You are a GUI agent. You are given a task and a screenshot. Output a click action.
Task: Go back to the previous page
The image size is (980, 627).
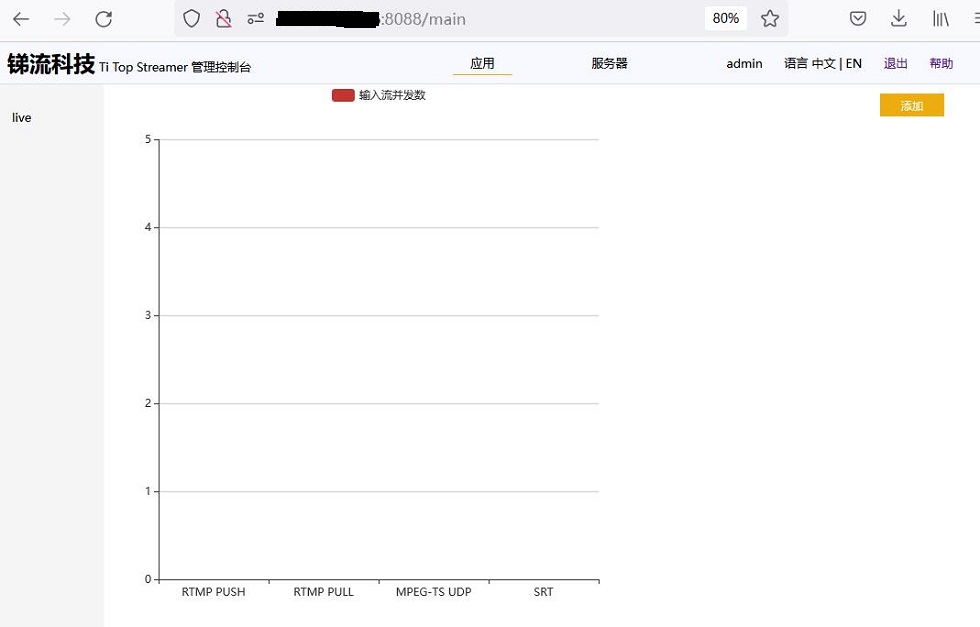tap(21, 19)
